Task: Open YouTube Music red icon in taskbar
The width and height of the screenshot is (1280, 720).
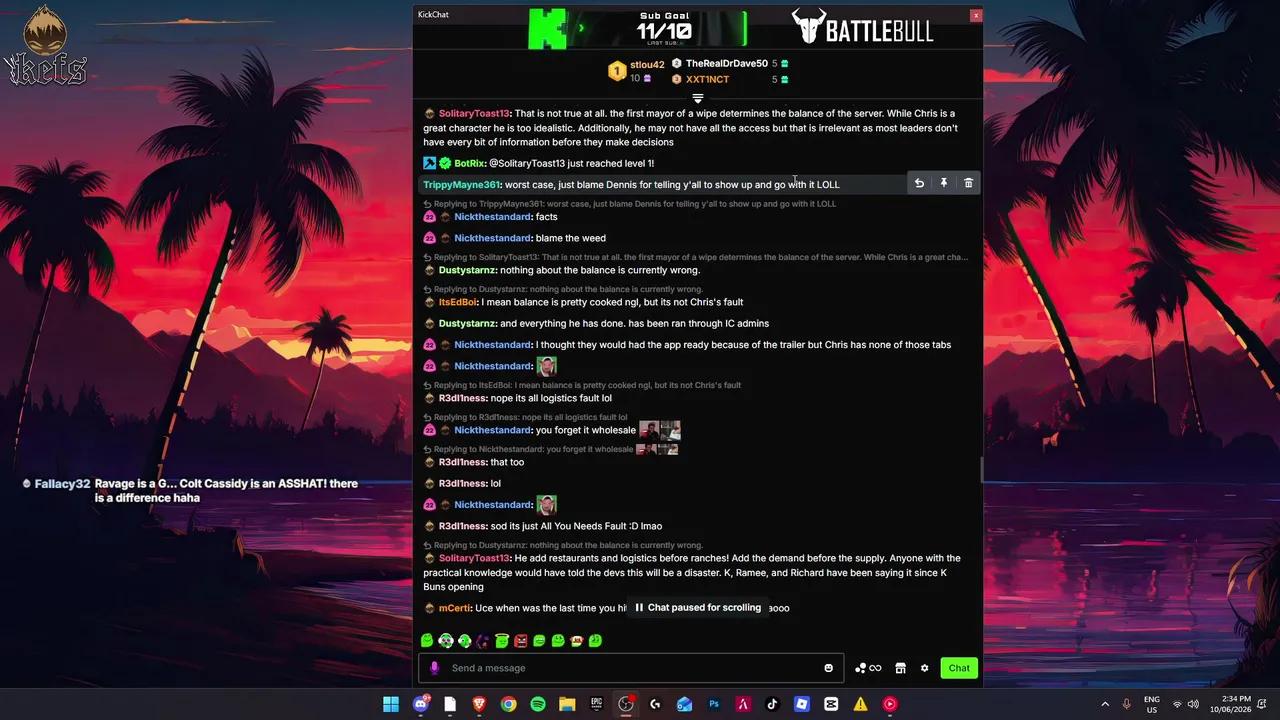Action: coord(890,704)
